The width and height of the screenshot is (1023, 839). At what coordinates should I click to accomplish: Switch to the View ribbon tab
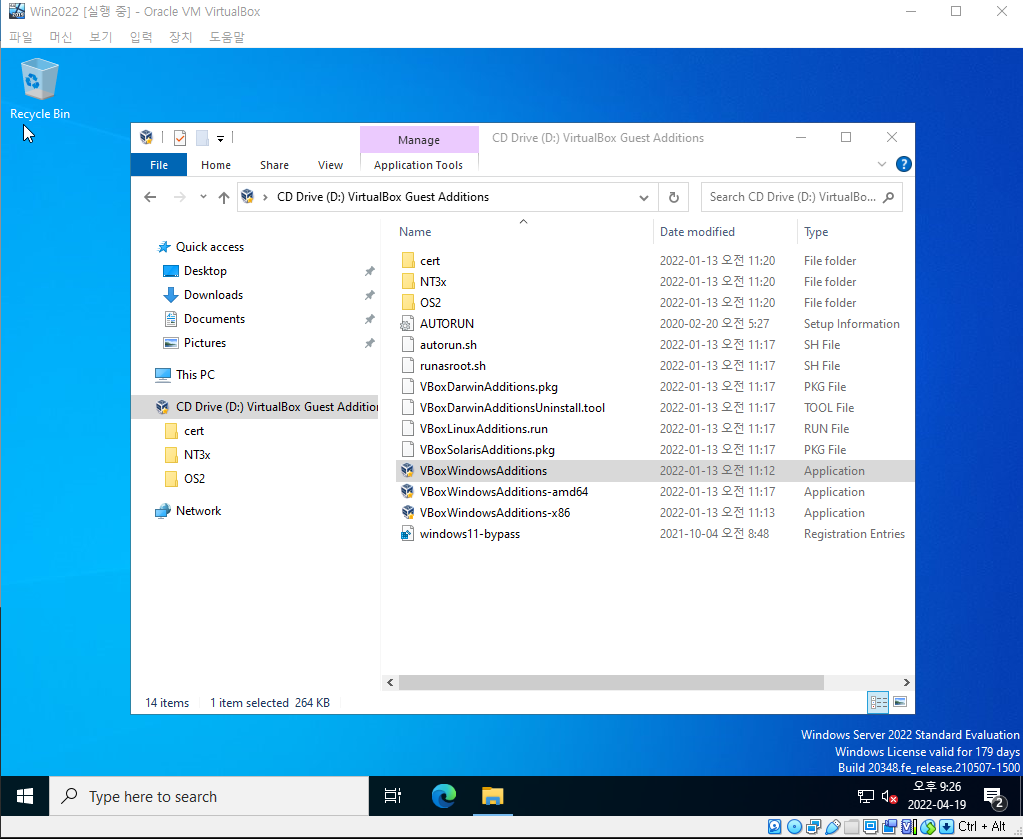[330, 165]
